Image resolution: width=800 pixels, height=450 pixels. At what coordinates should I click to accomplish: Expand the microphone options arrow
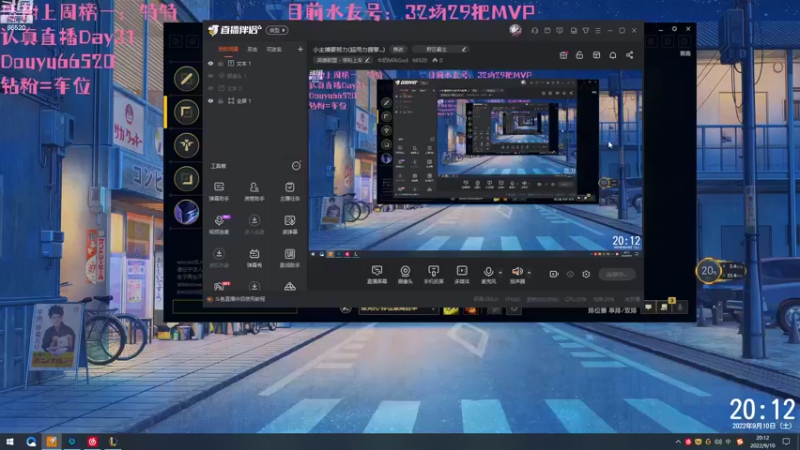pyautogui.click(x=500, y=272)
